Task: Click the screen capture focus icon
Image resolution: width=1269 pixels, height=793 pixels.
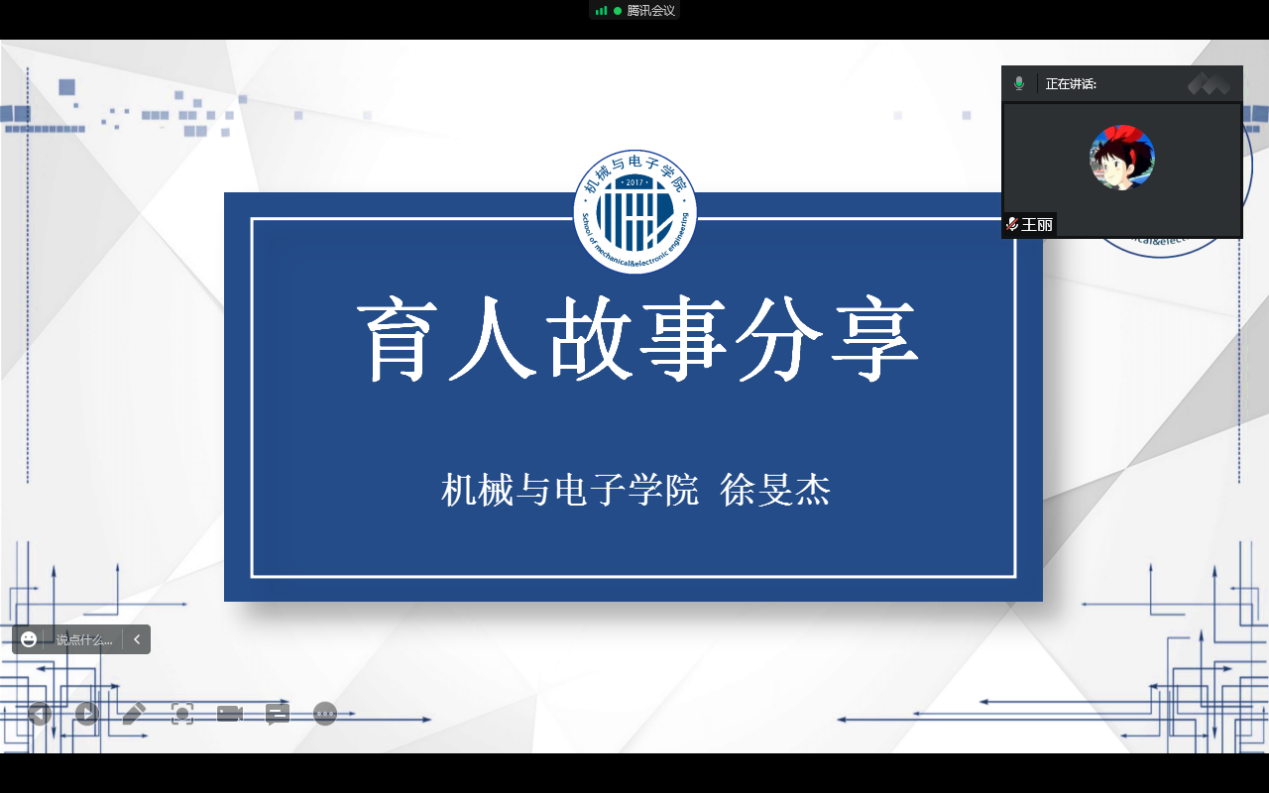Action: point(182,713)
